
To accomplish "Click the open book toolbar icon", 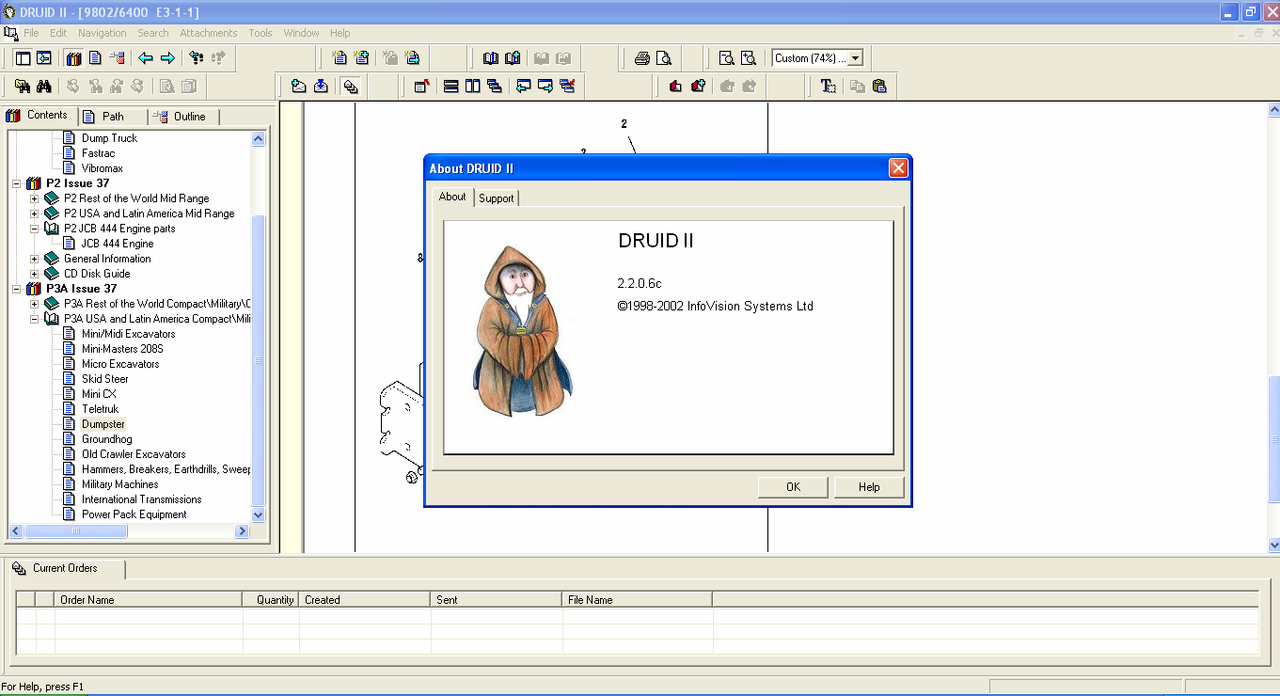I will (490, 58).
